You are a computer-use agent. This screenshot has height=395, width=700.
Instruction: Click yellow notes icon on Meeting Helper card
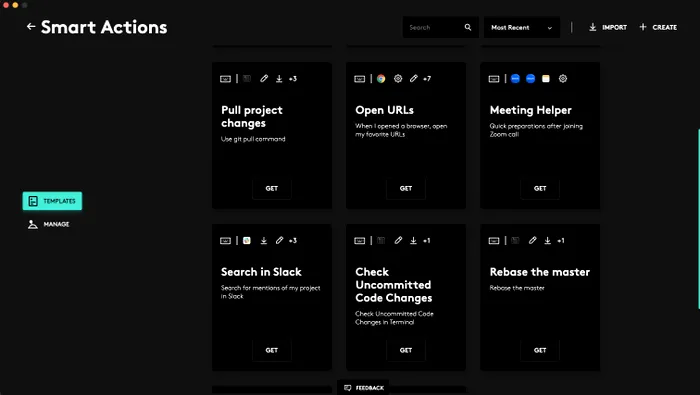point(546,79)
